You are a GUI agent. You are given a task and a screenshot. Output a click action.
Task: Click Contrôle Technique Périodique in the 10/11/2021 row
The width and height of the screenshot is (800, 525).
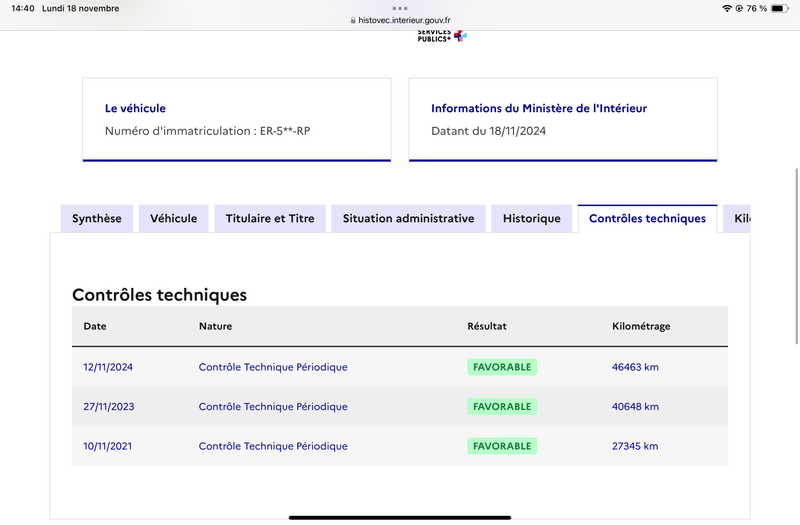273,446
